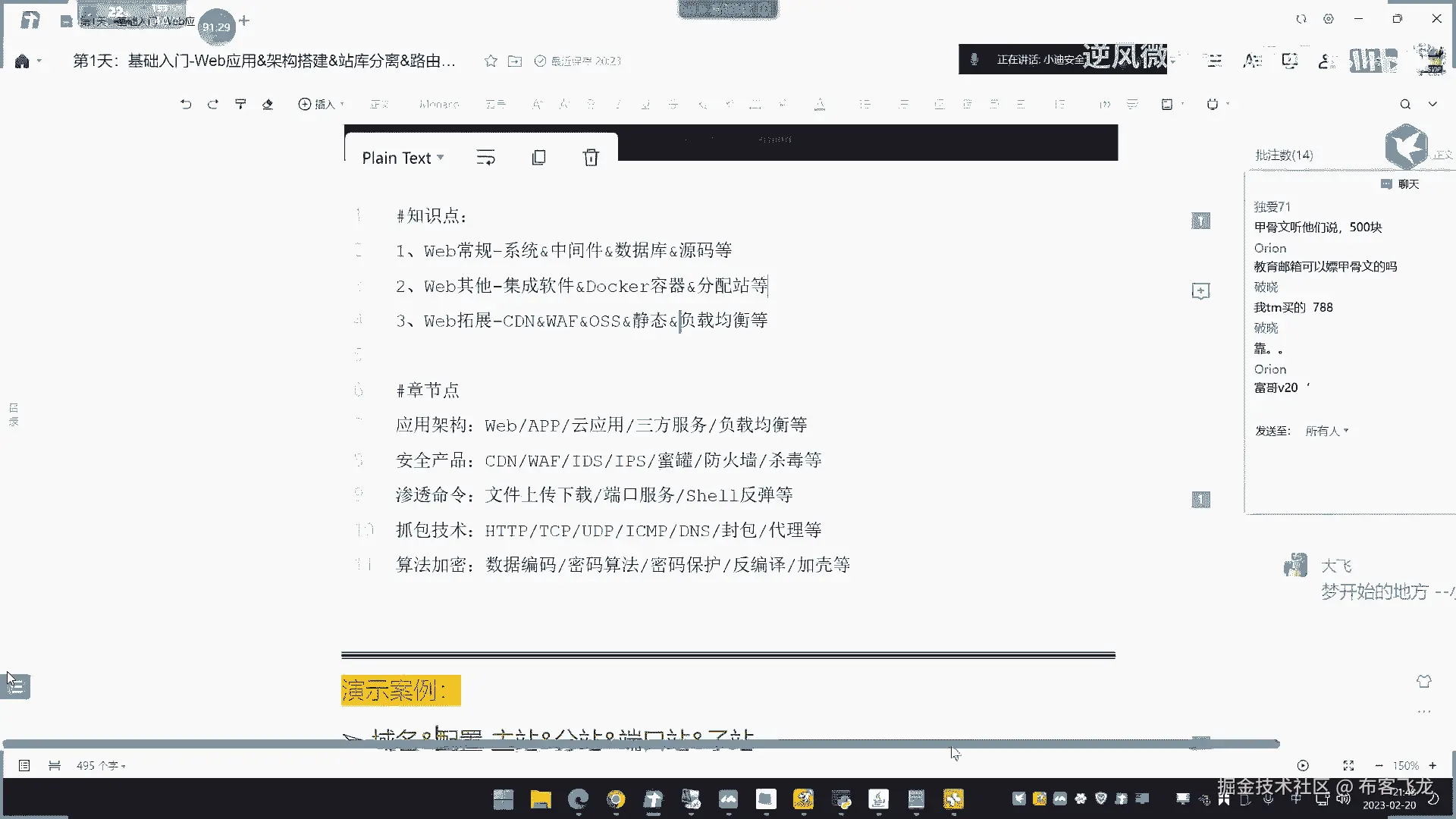Screen dimensions: 1456x819
Task: Click the zoom in plus button
Action: coord(1432,766)
